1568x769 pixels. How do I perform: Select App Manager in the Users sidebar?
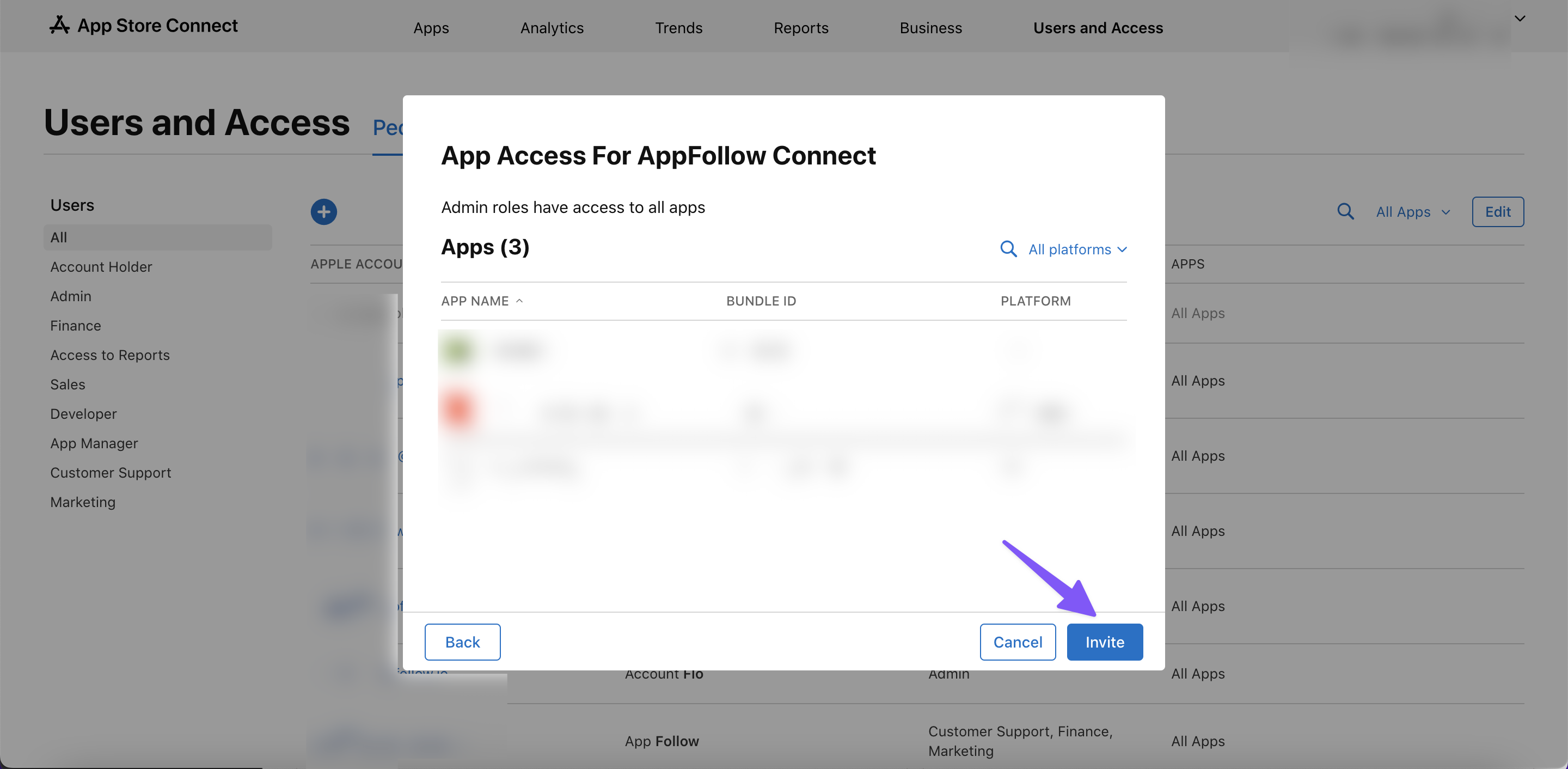point(94,443)
